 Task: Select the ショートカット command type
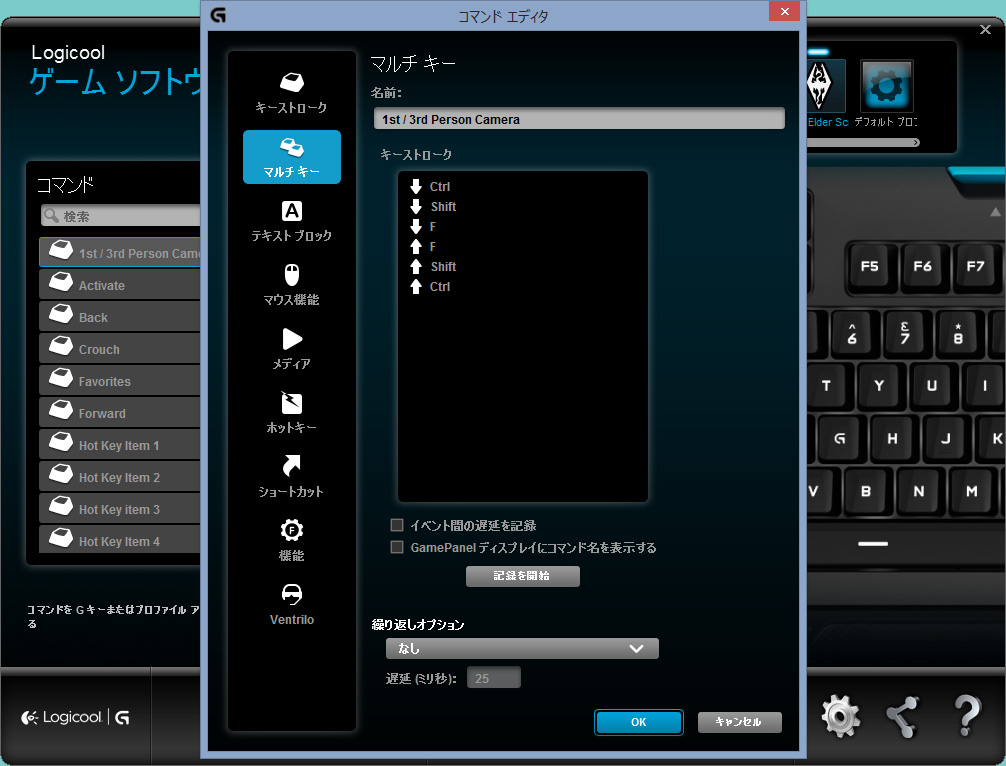coord(291,477)
